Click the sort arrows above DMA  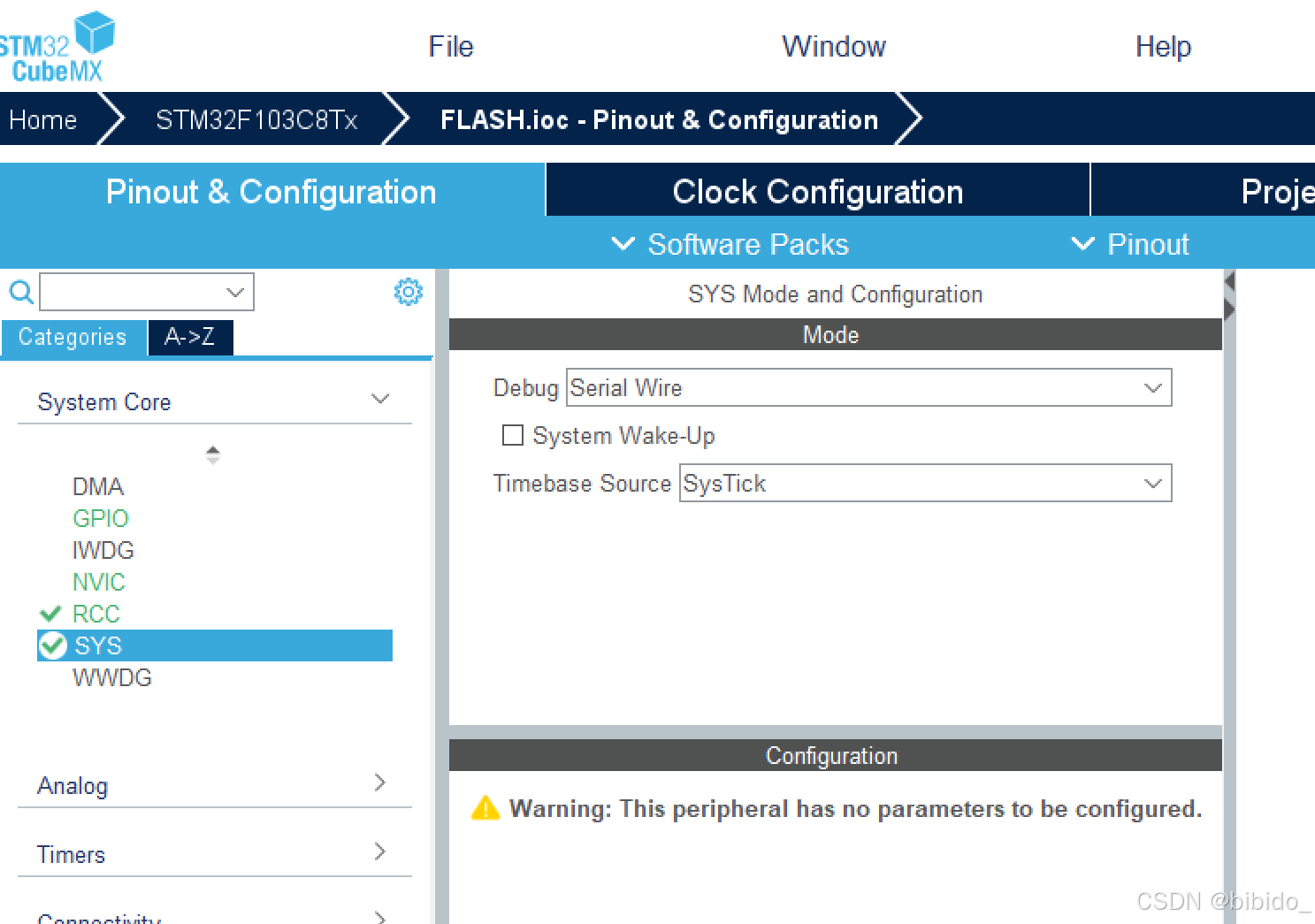[212, 454]
